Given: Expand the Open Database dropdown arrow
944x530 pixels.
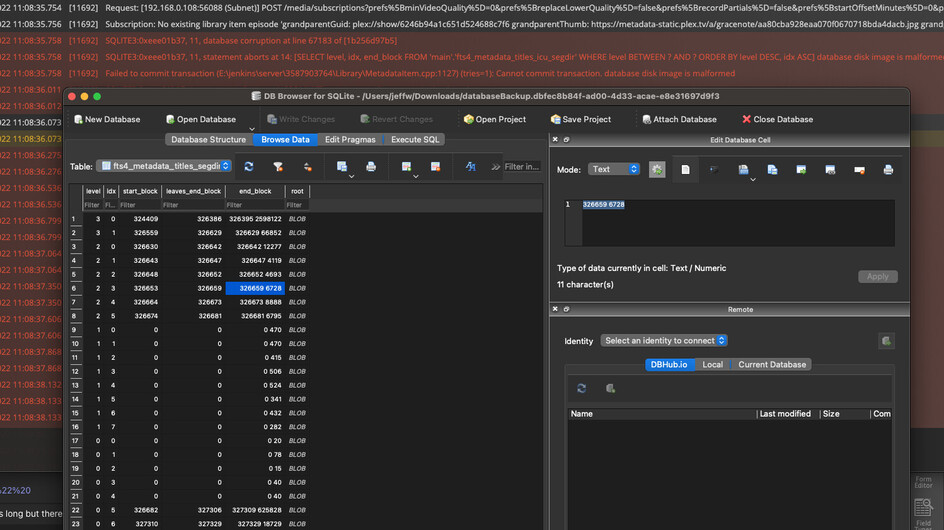Looking at the screenshot, I should tap(252, 129).
